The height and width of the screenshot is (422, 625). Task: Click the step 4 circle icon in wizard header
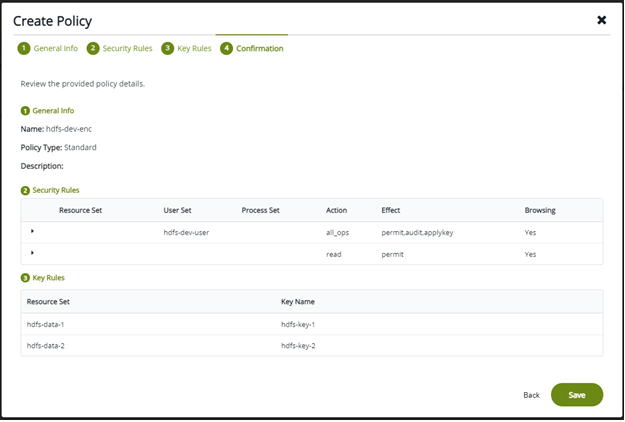tap(226, 48)
